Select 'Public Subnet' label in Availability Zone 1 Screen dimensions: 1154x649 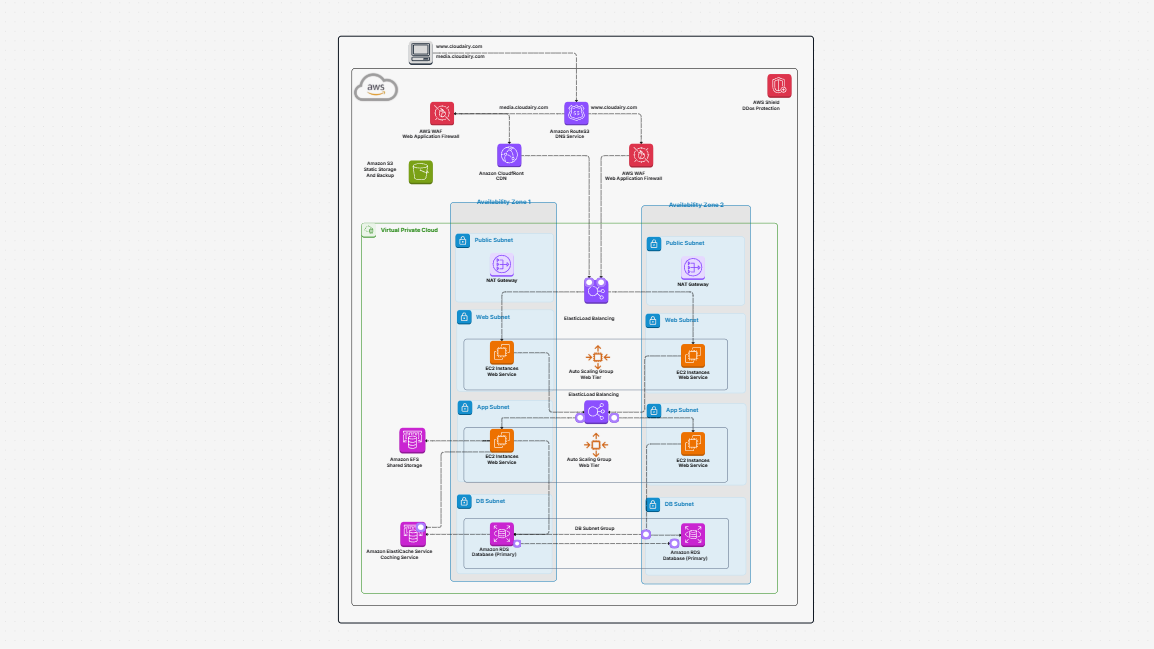494,240
